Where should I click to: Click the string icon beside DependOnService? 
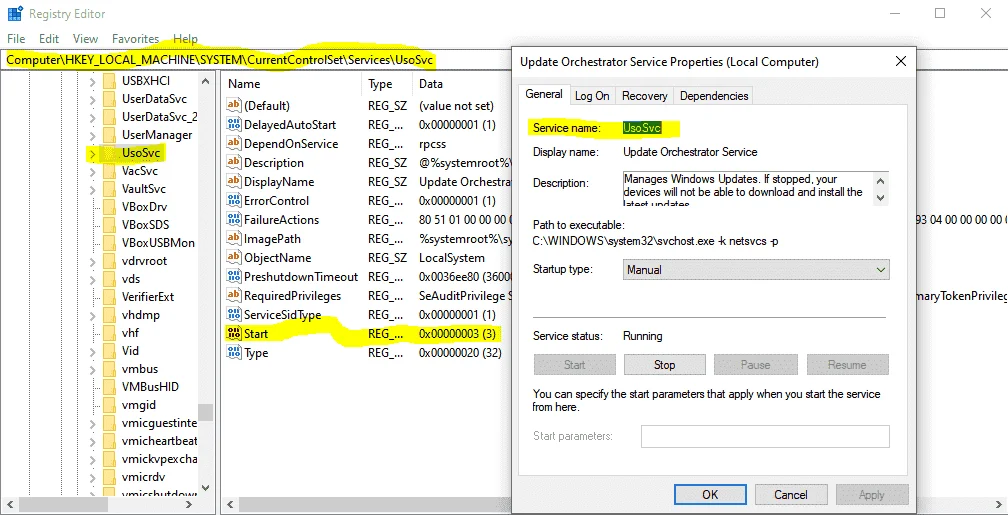[233, 143]
